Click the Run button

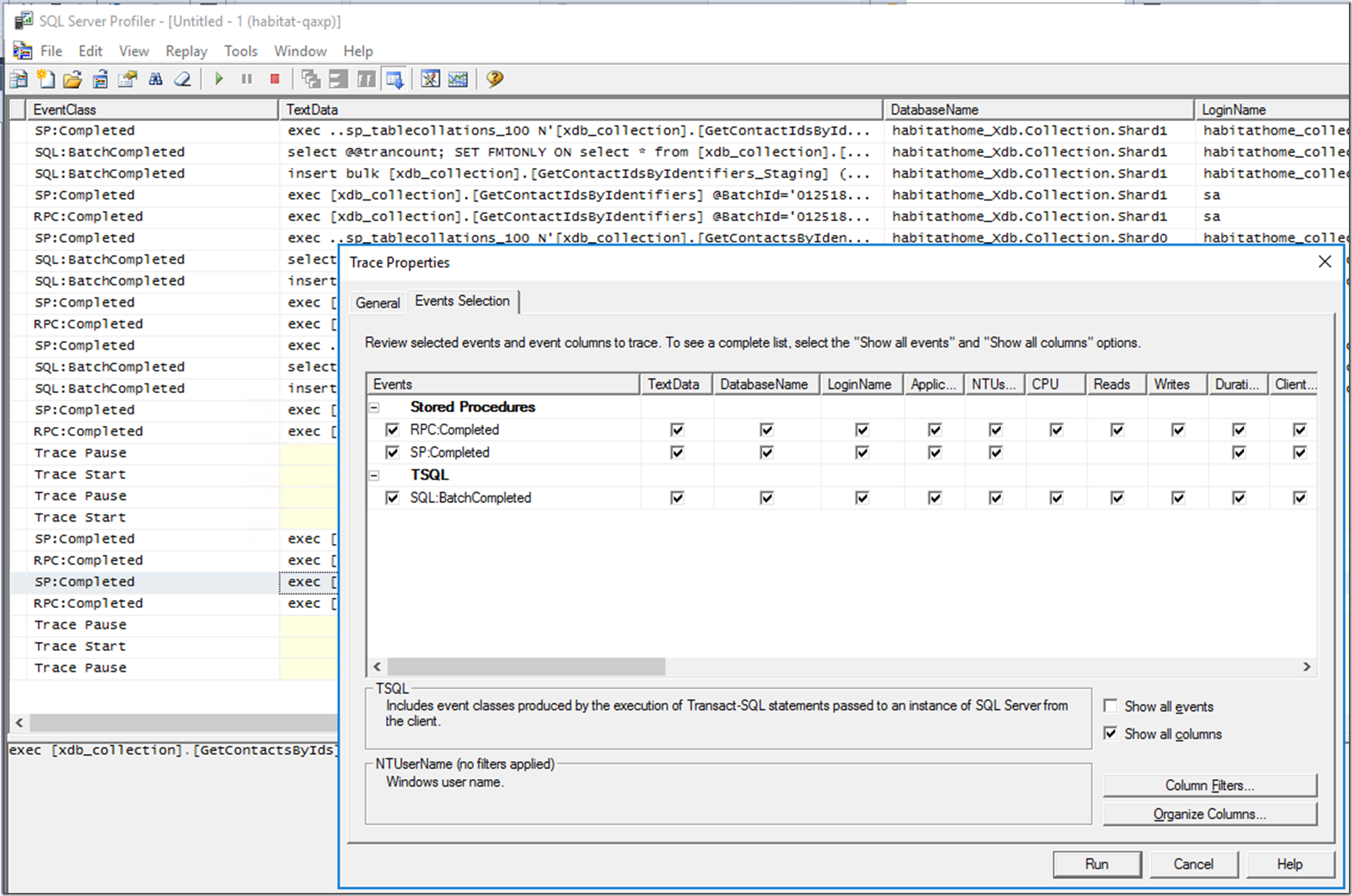pyautogui.click(x=1096, y=864)
